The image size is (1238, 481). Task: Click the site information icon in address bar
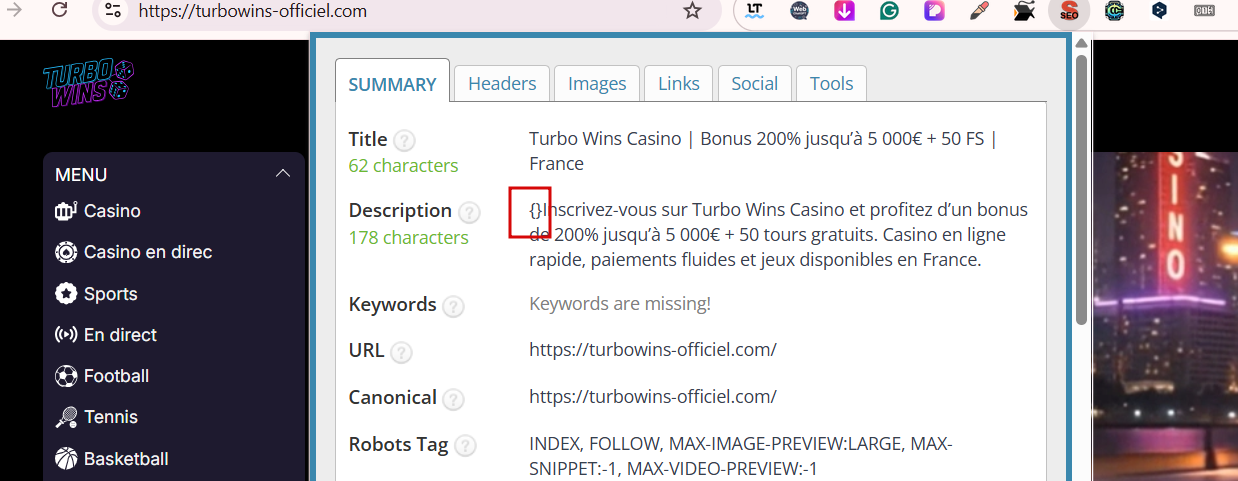coord(113,11)
